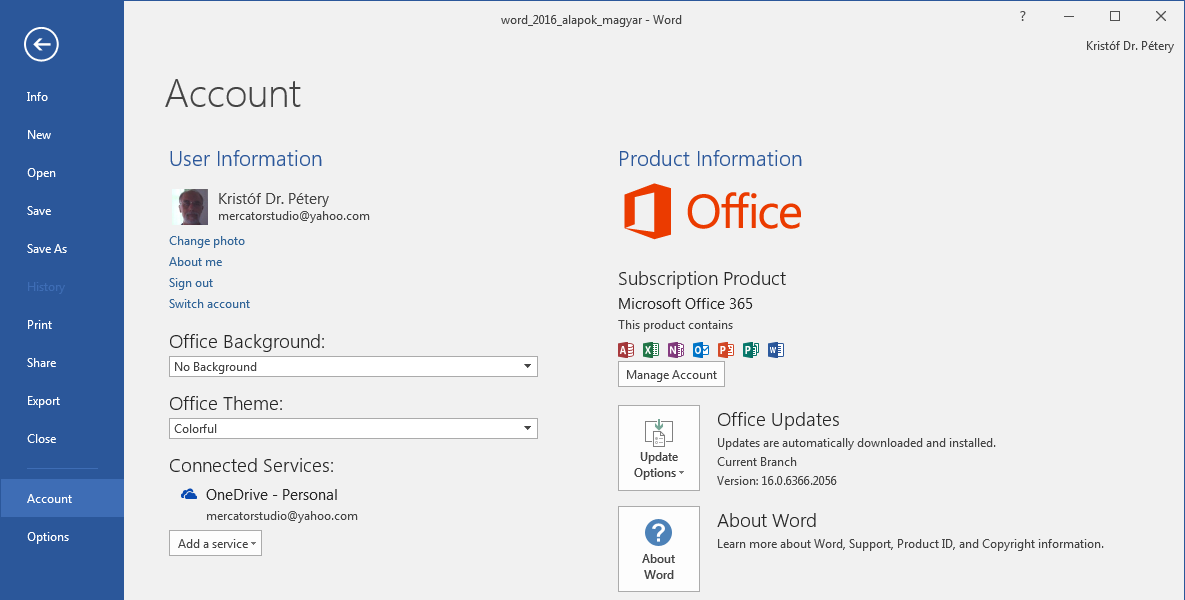Go to the Share page
The image size is (1185, 600).
click(62, 363)
